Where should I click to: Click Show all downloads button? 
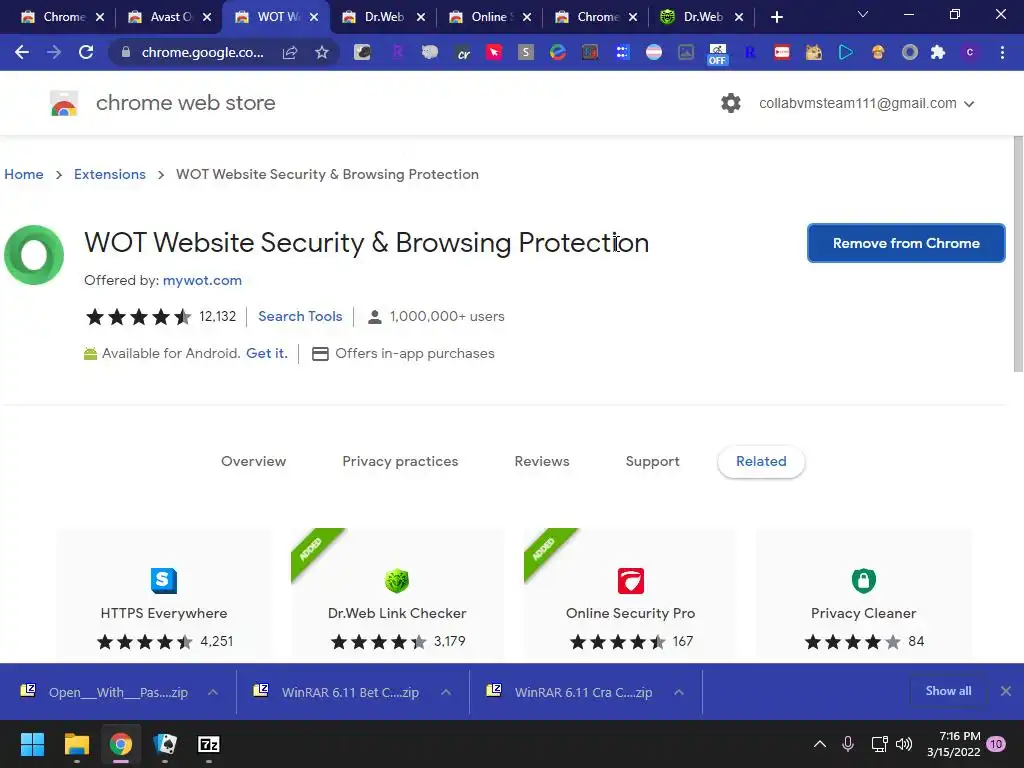tap(948, 691)
